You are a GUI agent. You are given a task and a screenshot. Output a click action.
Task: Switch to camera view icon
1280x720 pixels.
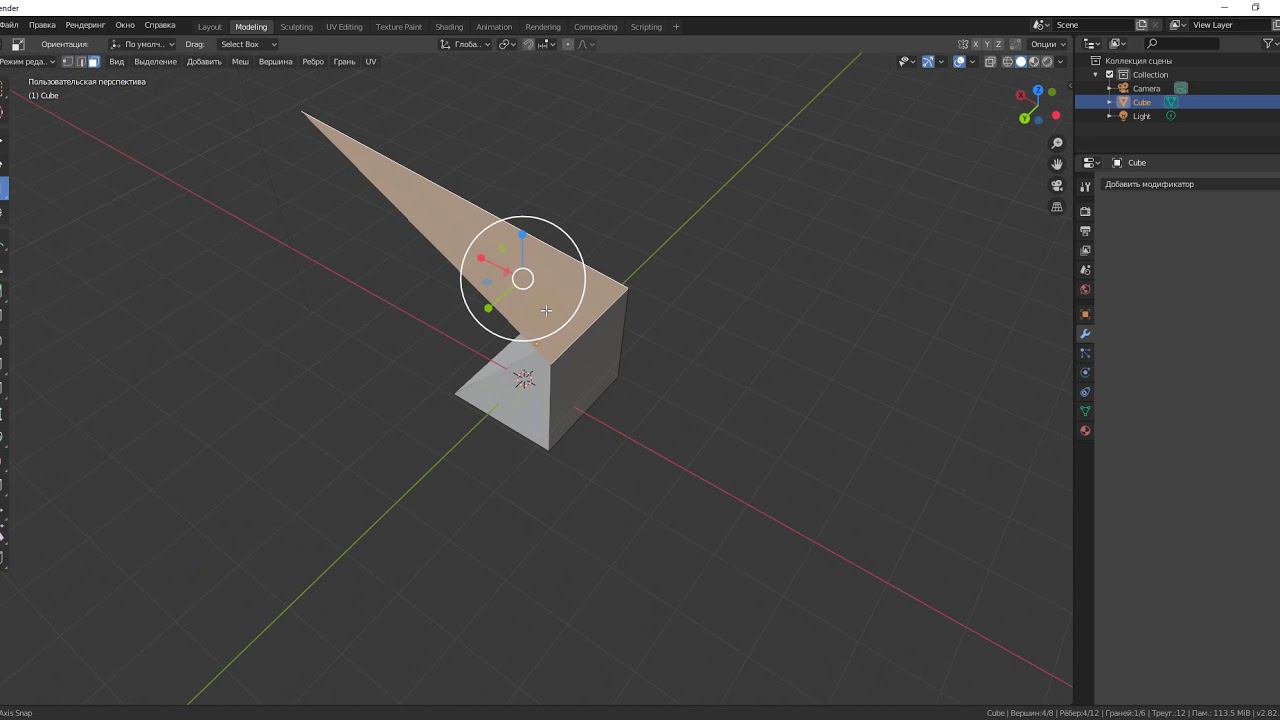click(1057, 186)
